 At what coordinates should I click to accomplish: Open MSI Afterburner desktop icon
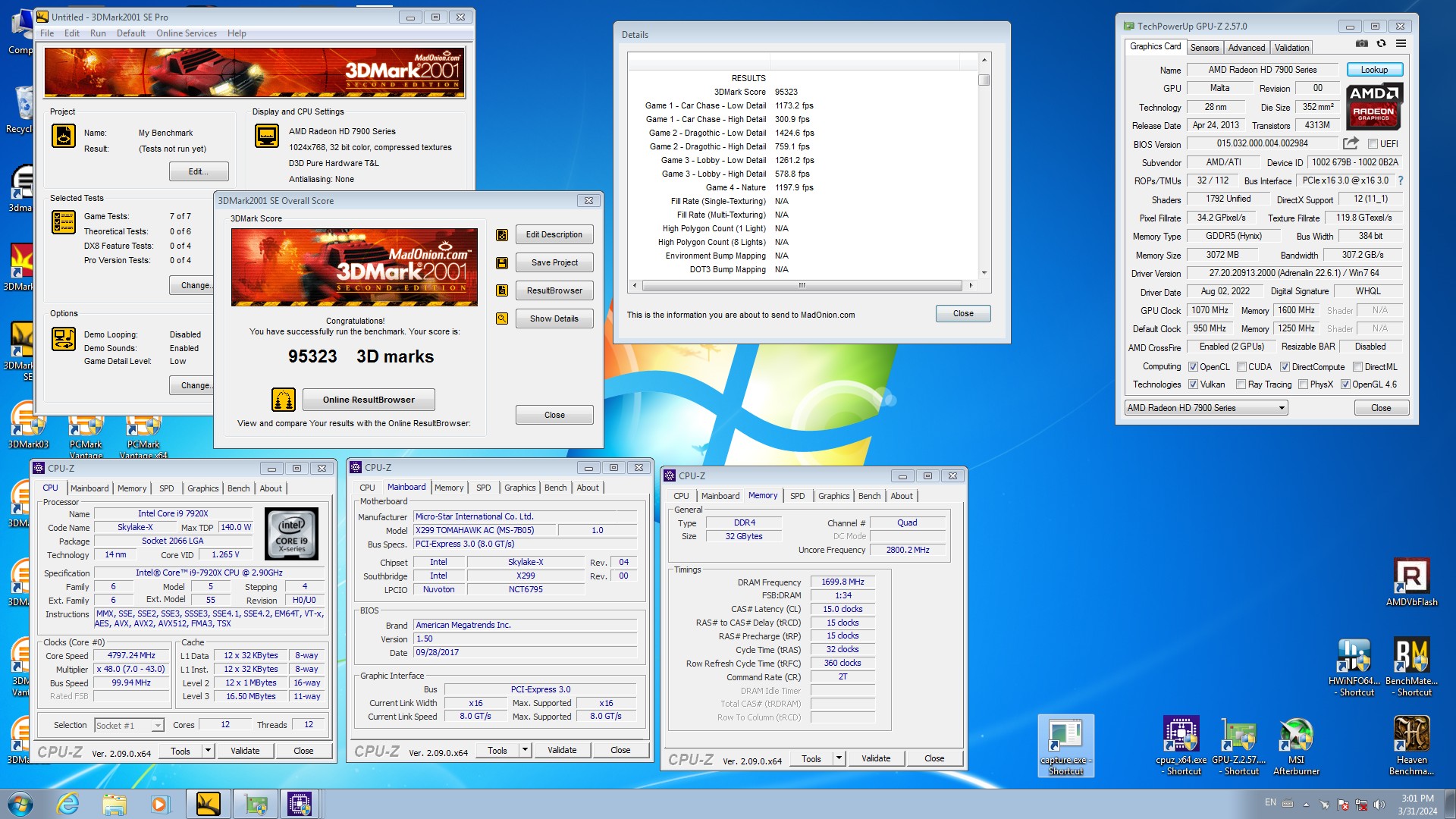1296,746
